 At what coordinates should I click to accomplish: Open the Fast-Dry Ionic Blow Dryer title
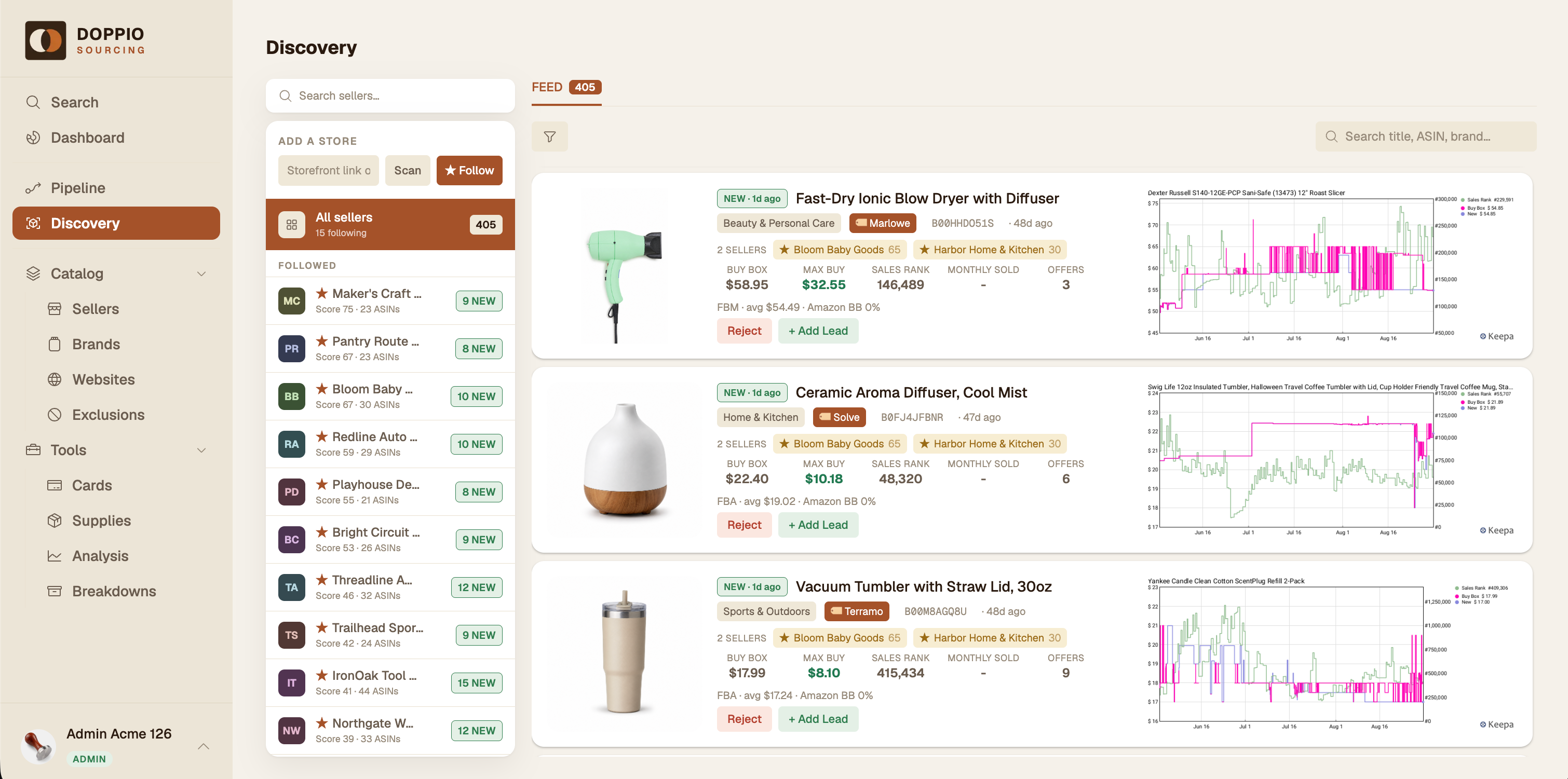click(x=927, y=199)
